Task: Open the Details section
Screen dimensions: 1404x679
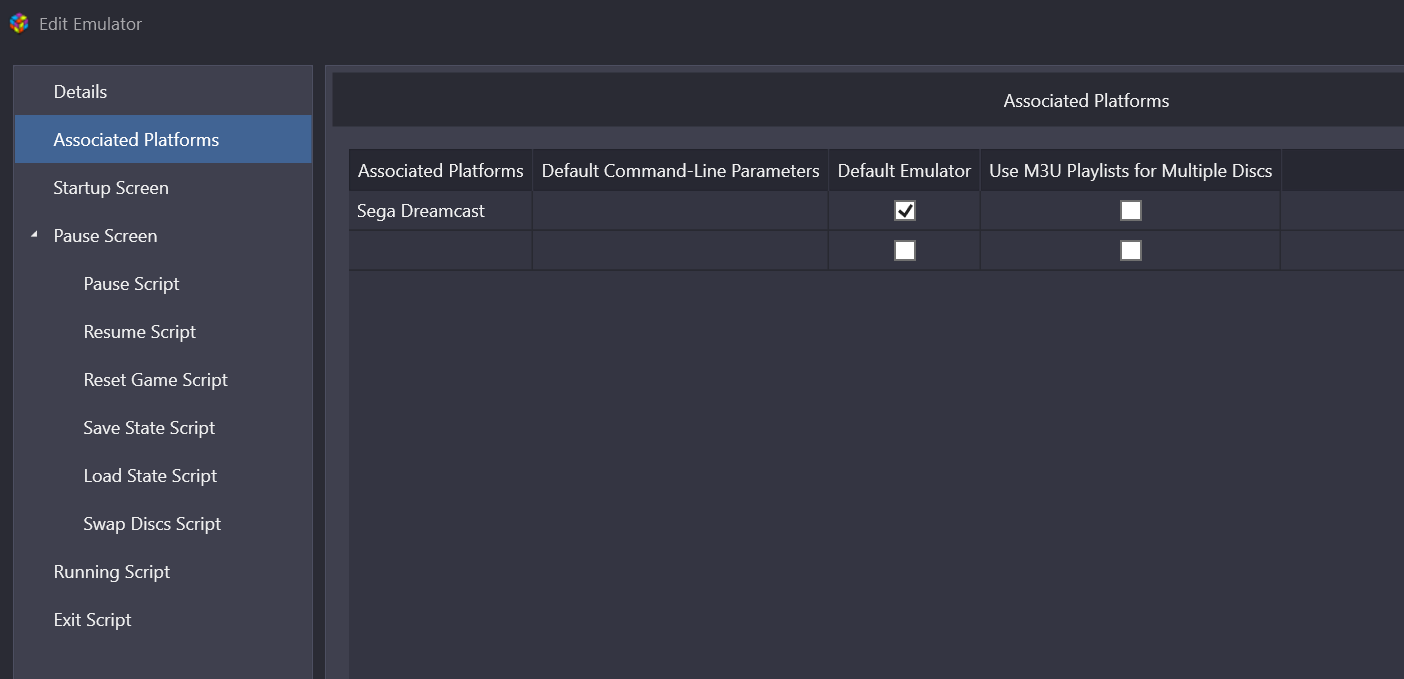Action: click(x=80, y=92)
